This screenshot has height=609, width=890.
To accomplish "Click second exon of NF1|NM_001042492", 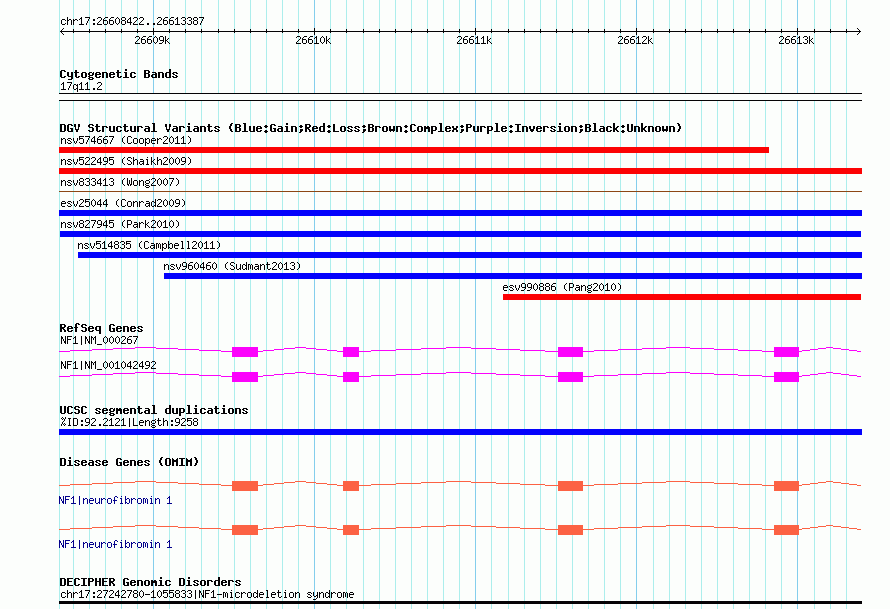I will 351,377.
